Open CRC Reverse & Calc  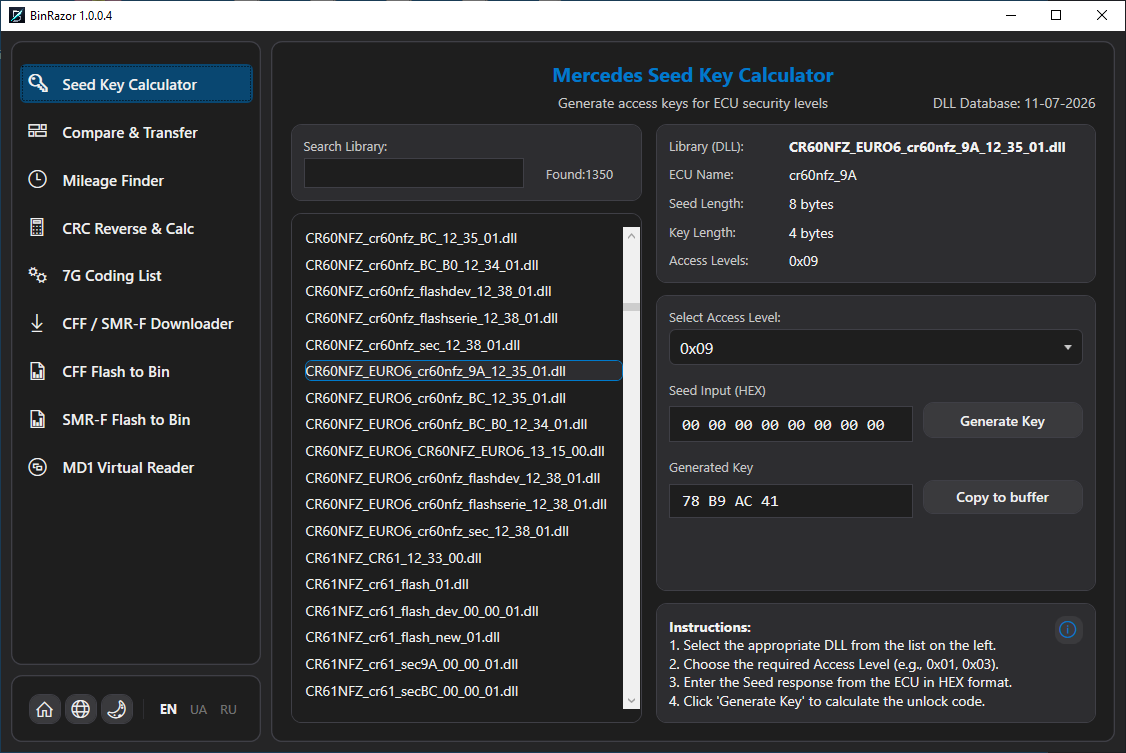pos(136,228)
